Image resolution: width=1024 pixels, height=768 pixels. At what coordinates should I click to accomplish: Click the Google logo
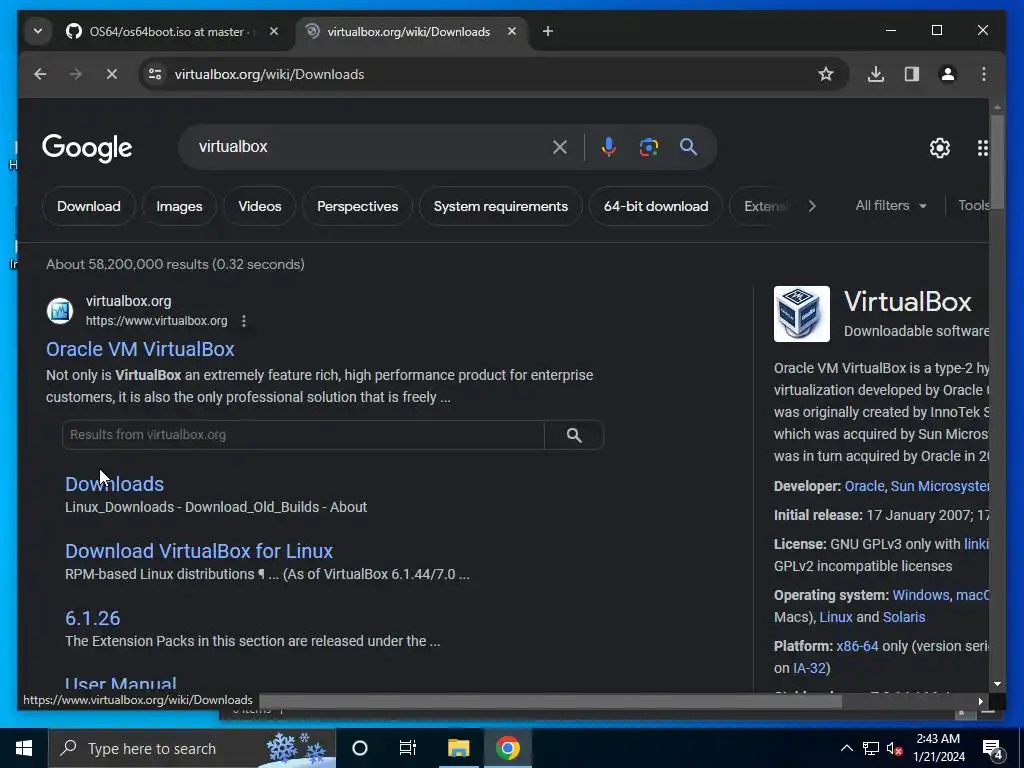[x=87, y=148]
